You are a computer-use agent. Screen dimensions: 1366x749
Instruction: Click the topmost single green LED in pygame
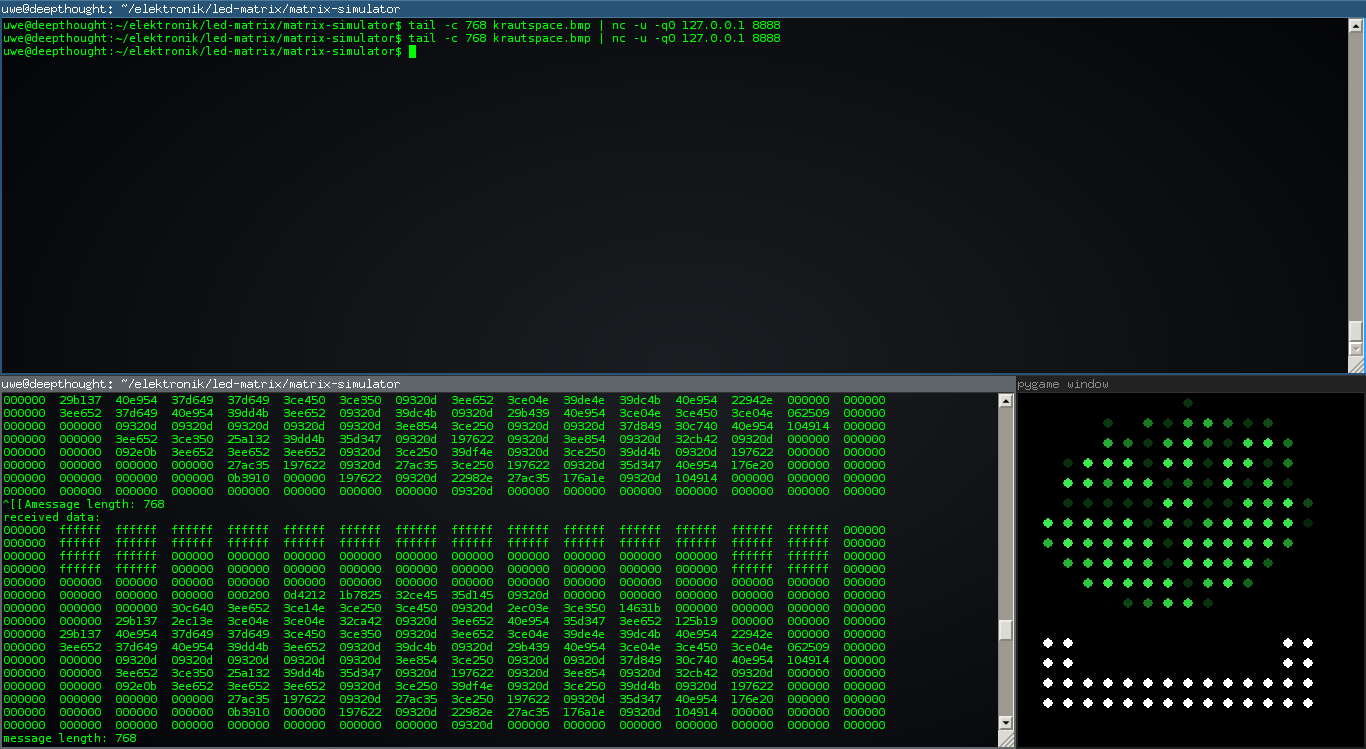coord(1188,403)
